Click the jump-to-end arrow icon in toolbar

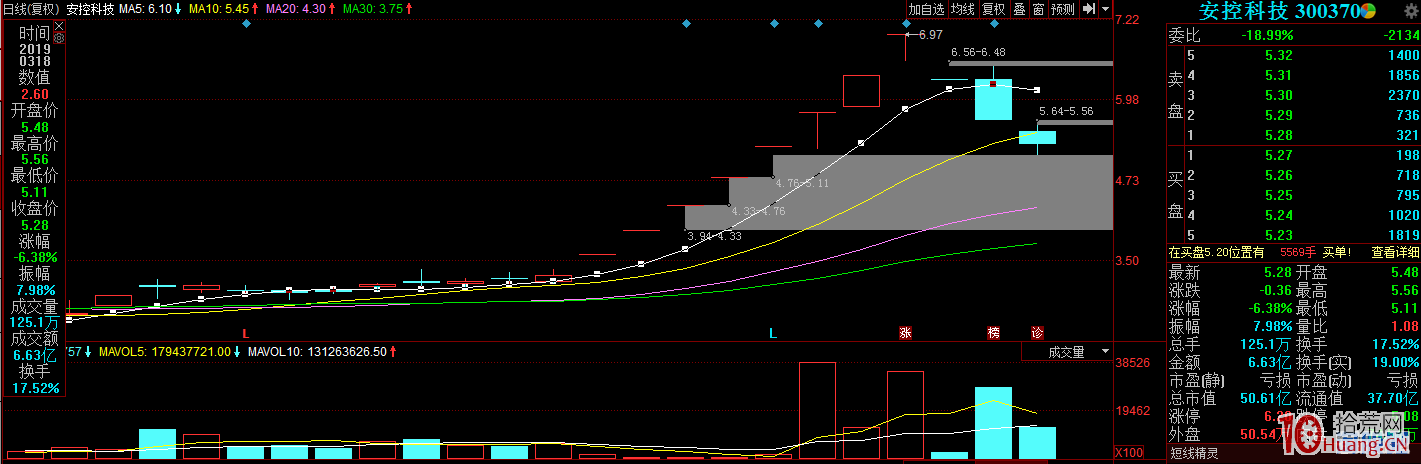1089,9
